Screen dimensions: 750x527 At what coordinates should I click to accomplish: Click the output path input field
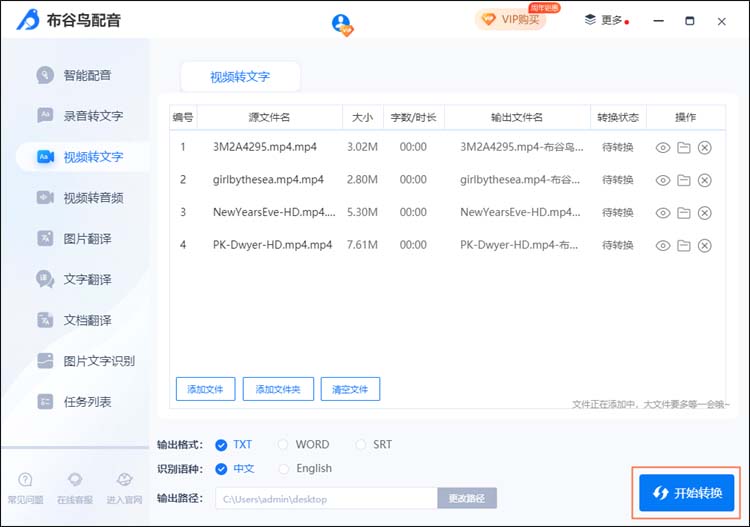[x=326, y=498]
